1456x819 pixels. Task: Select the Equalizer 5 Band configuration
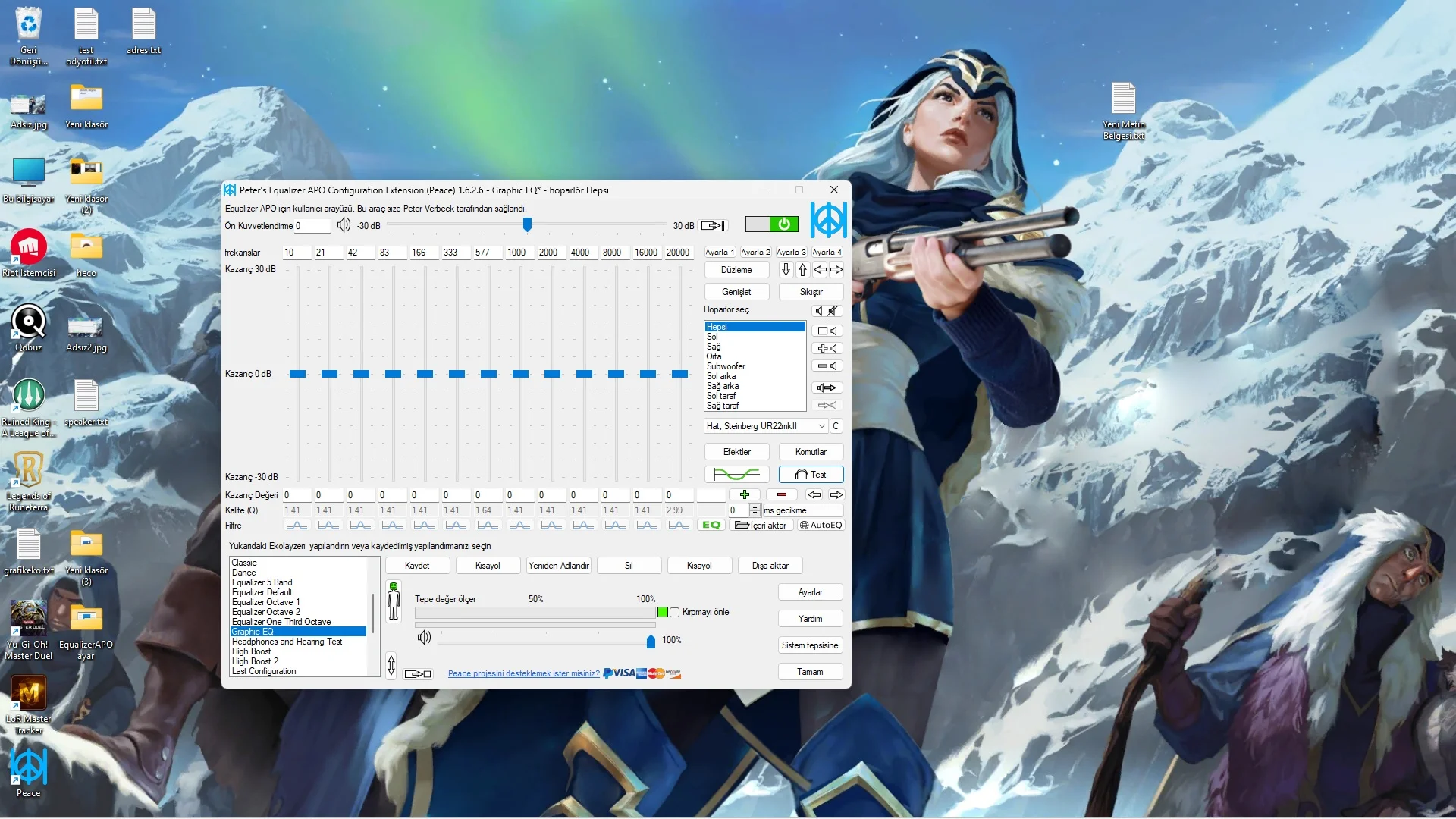coord(298,582)
